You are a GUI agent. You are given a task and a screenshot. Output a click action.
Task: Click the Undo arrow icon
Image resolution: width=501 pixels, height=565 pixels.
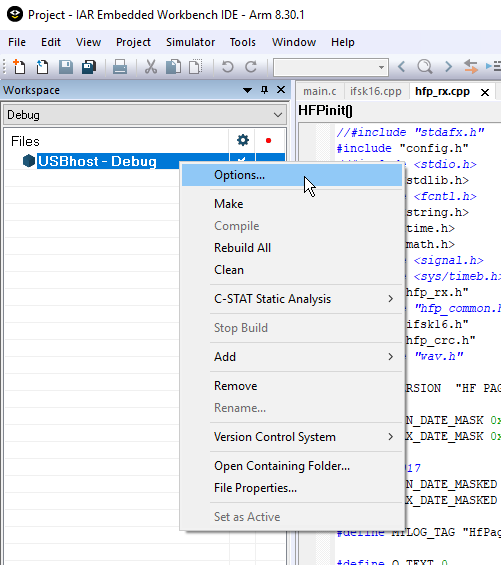point(227,67)
